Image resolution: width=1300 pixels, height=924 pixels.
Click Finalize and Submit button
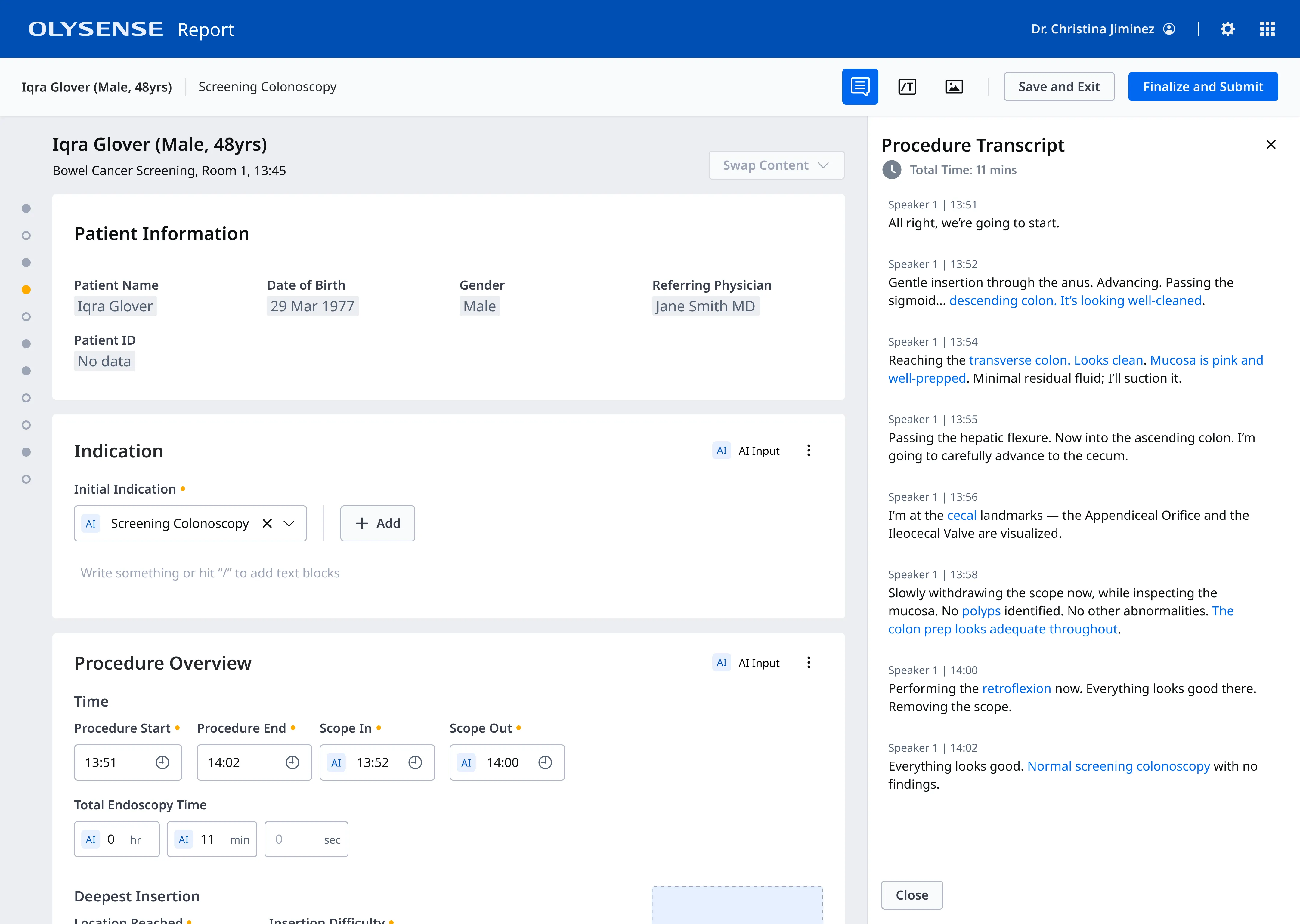point(1203,87)
